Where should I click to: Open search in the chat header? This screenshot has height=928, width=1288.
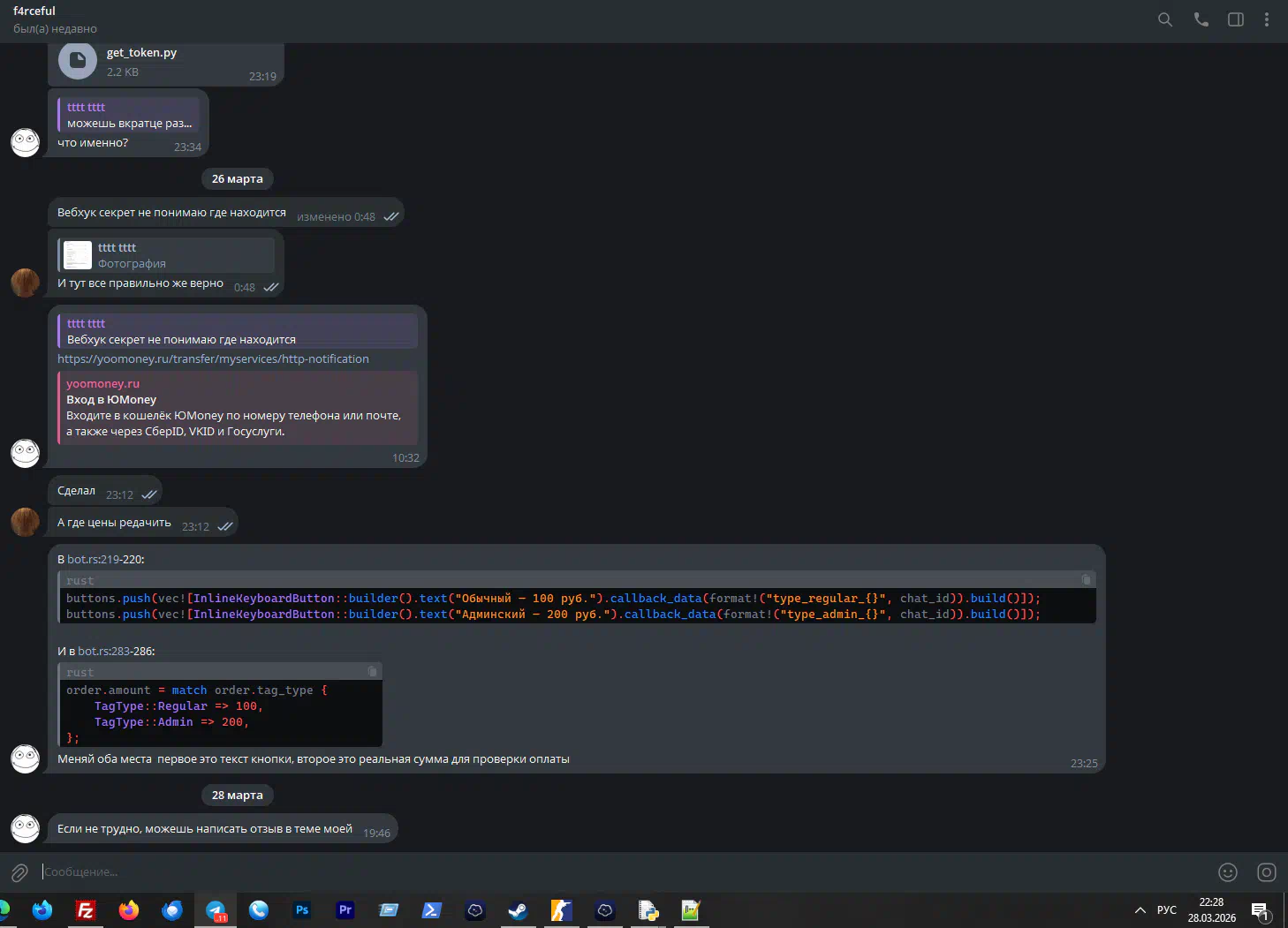click(1165, 19)
